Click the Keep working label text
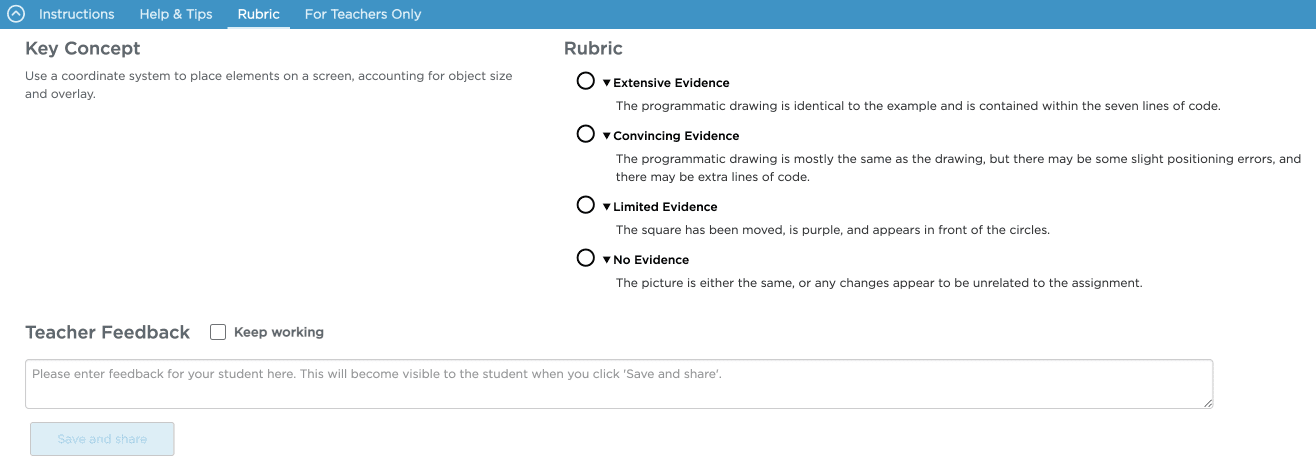1316x468 pixels. [x=279, y=332]
